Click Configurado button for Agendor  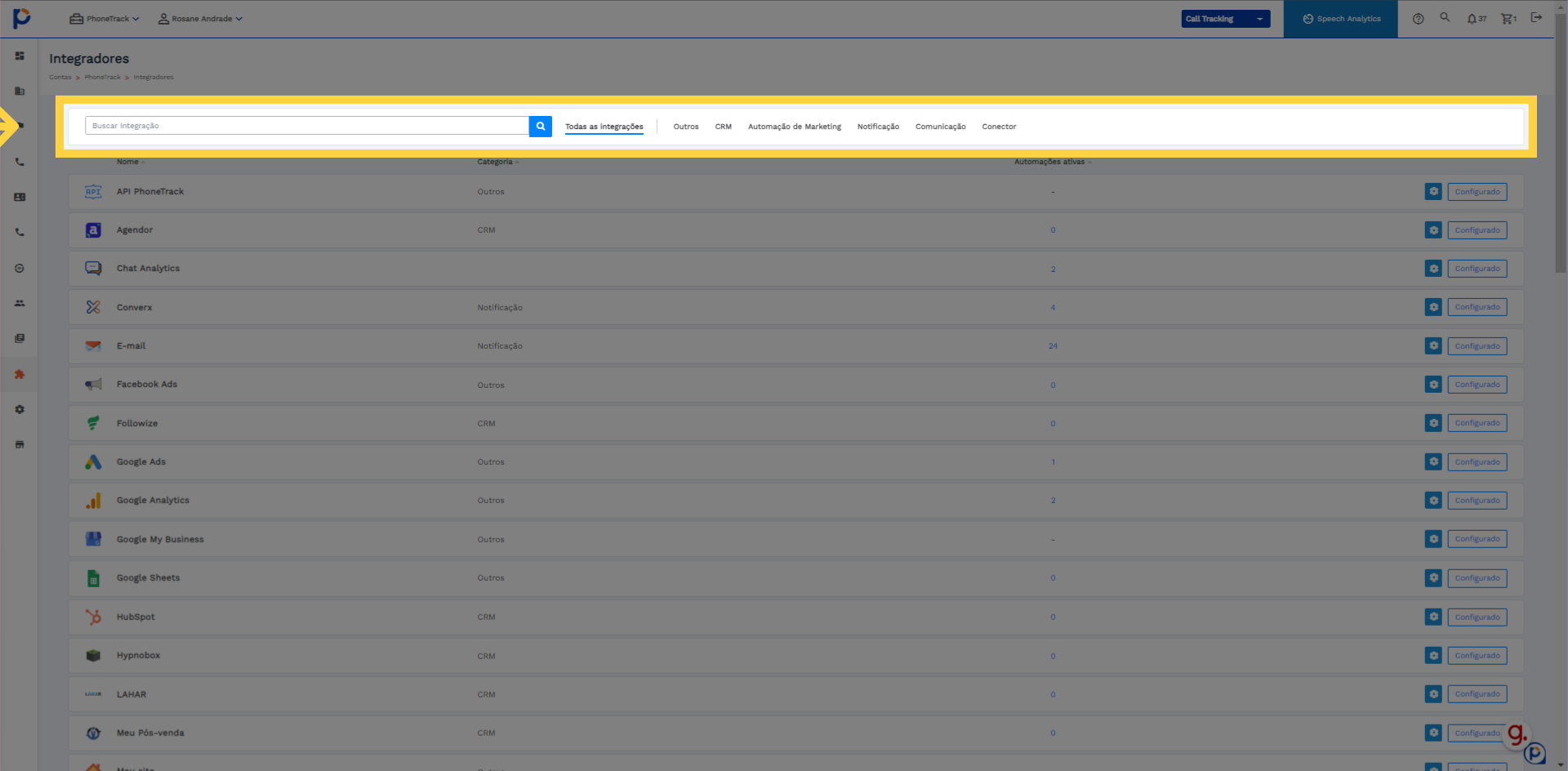[x=1477, y=230]
